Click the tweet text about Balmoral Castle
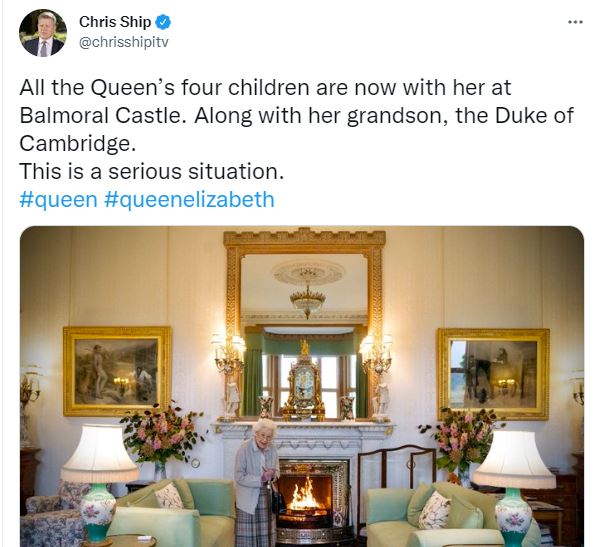This screenshot has height=547, width=595. [296, 115]
